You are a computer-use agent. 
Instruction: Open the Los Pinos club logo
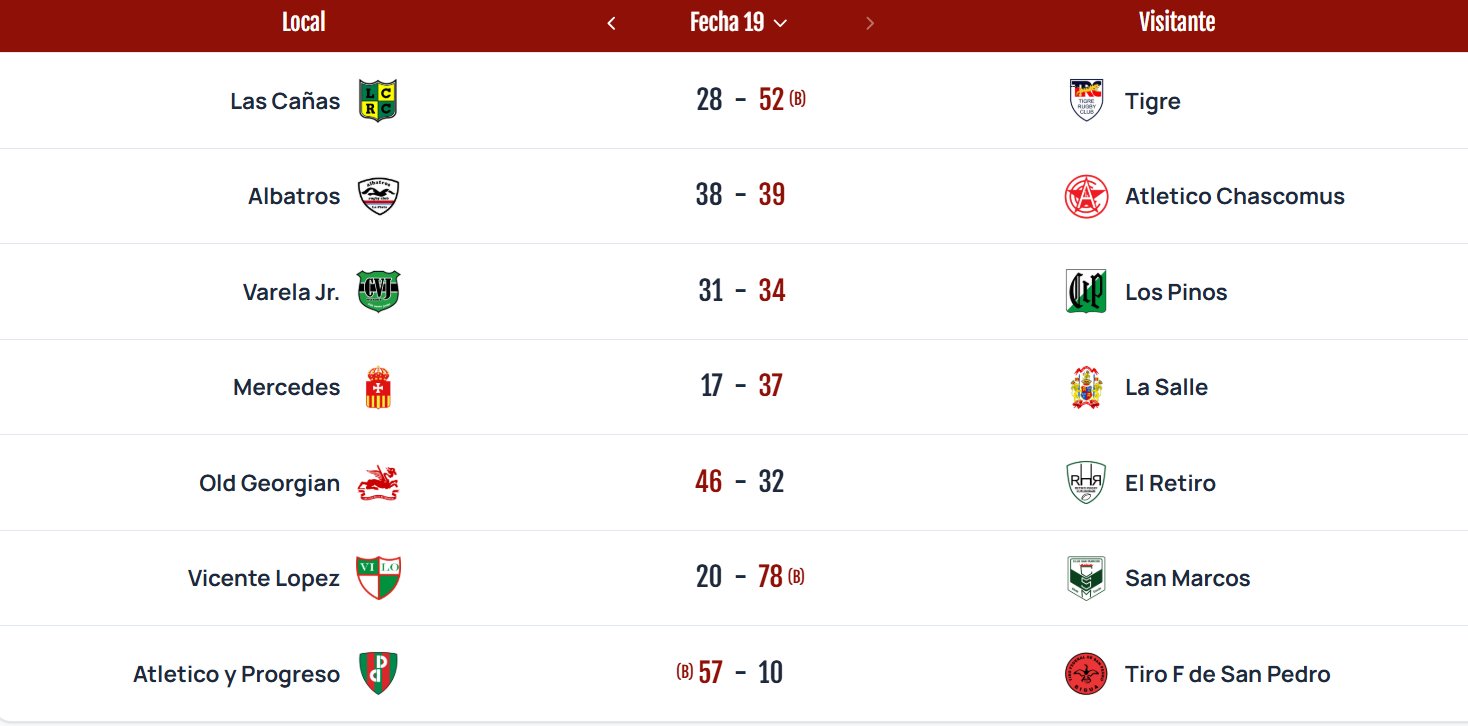1086,291
